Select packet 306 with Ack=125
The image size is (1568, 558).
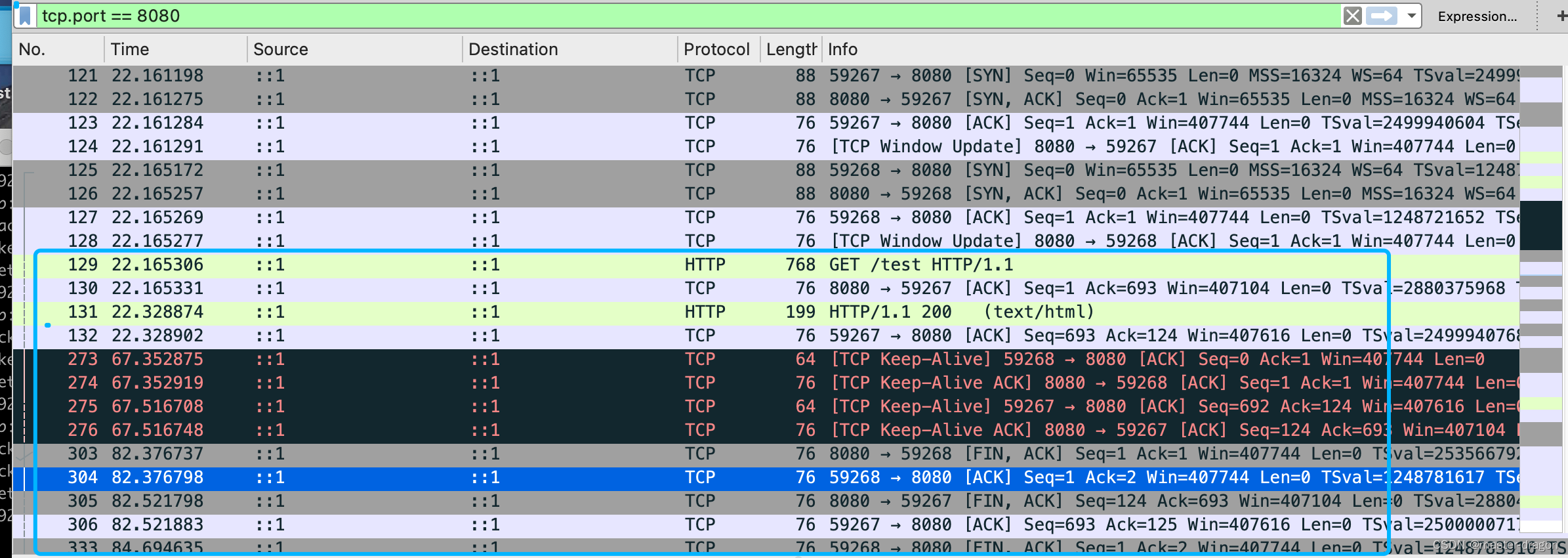[766, 525]
